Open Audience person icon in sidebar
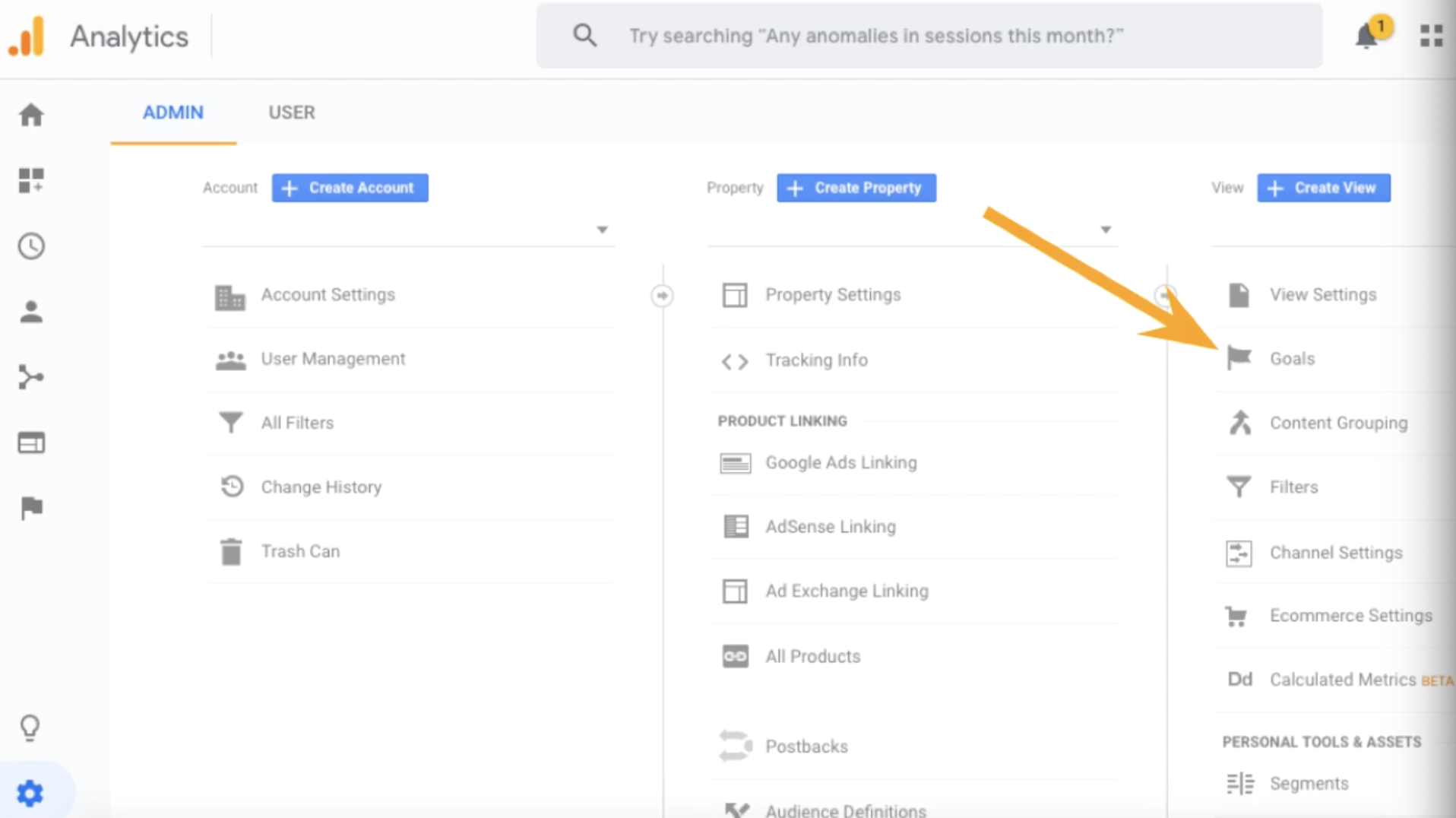This screenshot has height=818, width=1456. [31, 312]
